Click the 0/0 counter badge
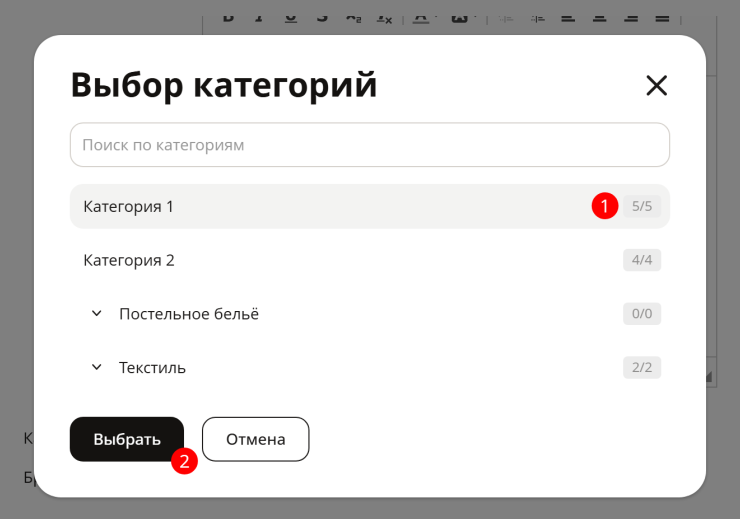Screen dimensions: 740x519 tap(642, 314)
